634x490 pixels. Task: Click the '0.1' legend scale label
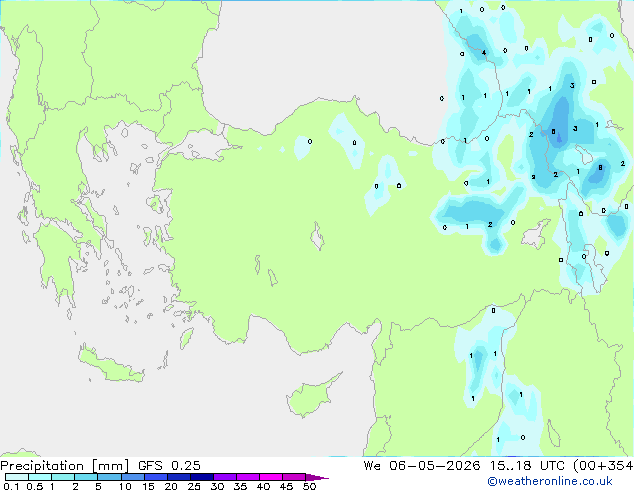click(x=11, y=486)
